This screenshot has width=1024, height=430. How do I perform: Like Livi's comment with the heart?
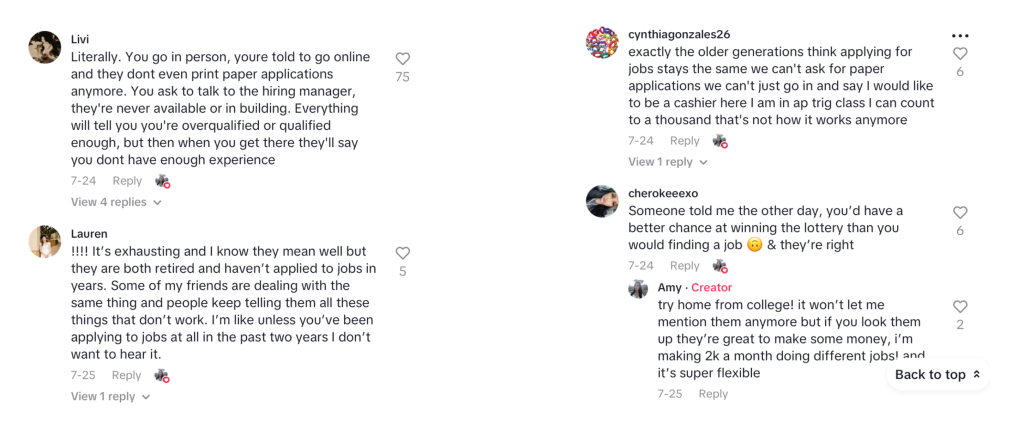(x=403, y=59)
